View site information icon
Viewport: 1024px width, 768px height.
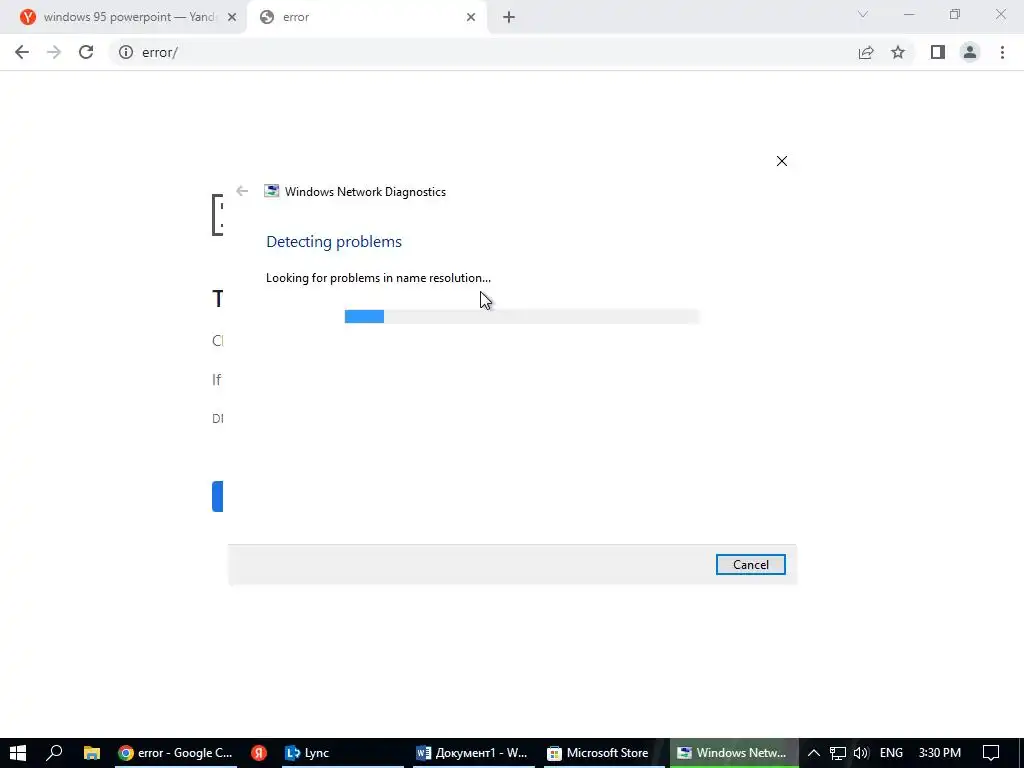126,52
